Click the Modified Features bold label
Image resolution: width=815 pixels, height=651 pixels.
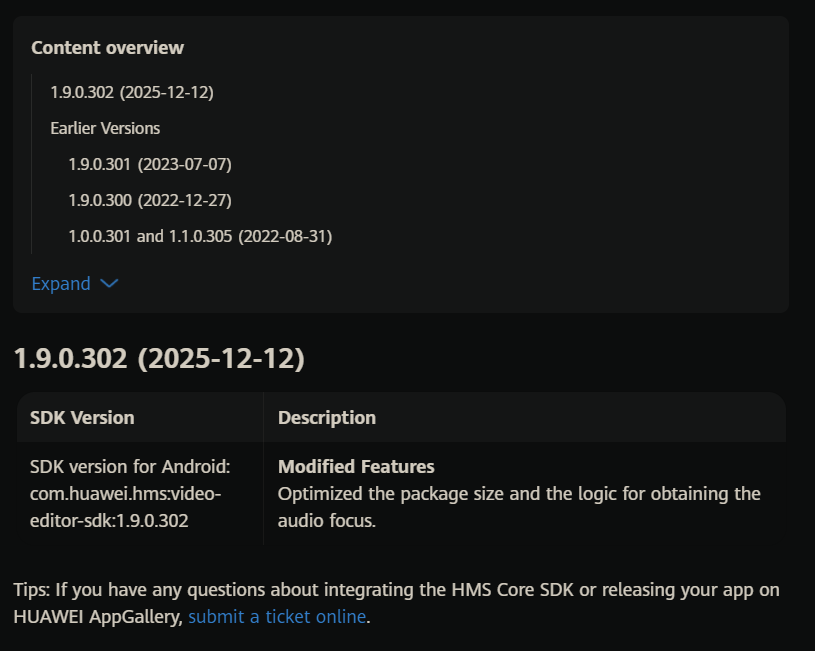(x=356, y=466)
